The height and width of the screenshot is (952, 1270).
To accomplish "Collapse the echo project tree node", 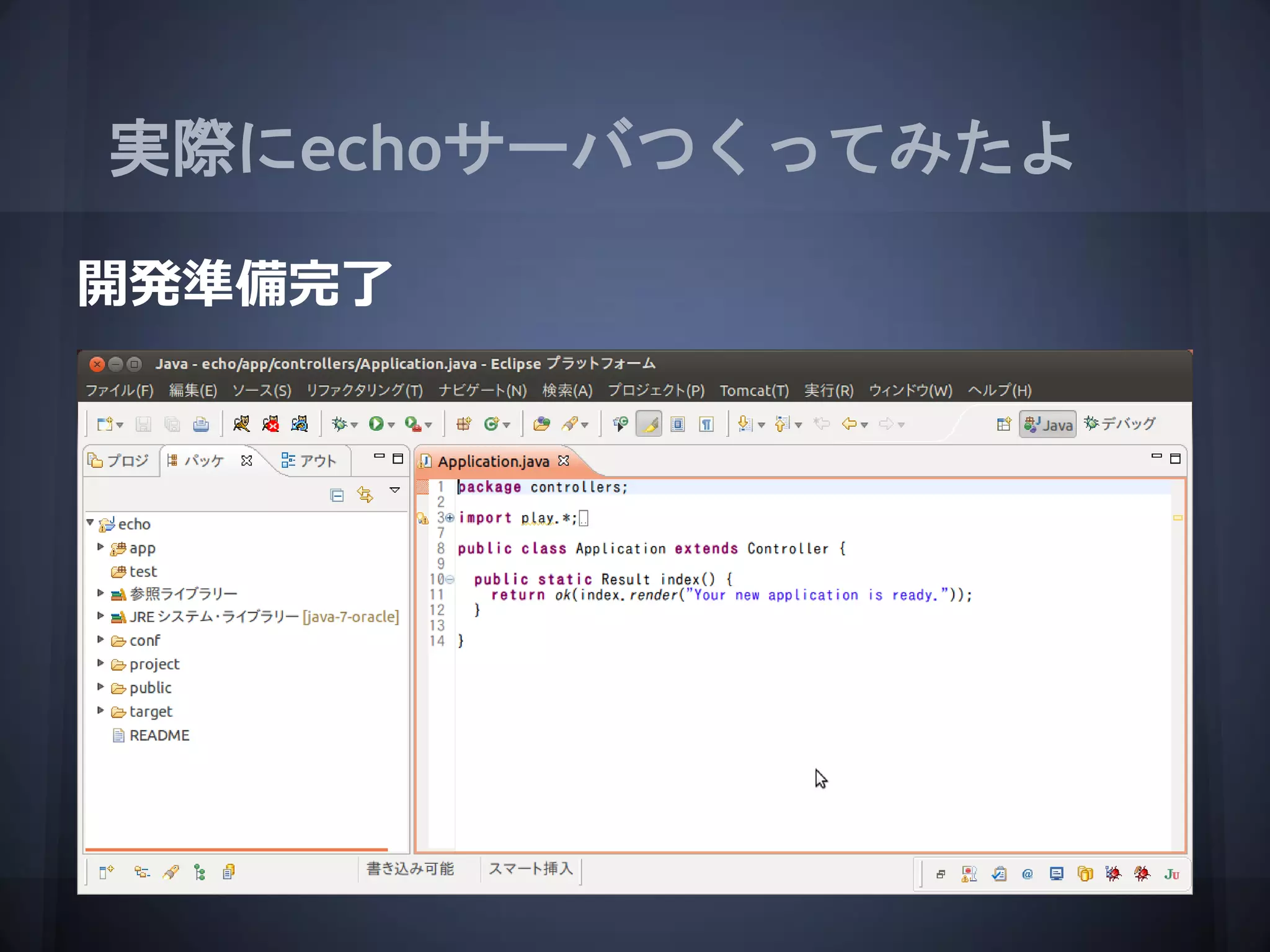I will (91, 522).
